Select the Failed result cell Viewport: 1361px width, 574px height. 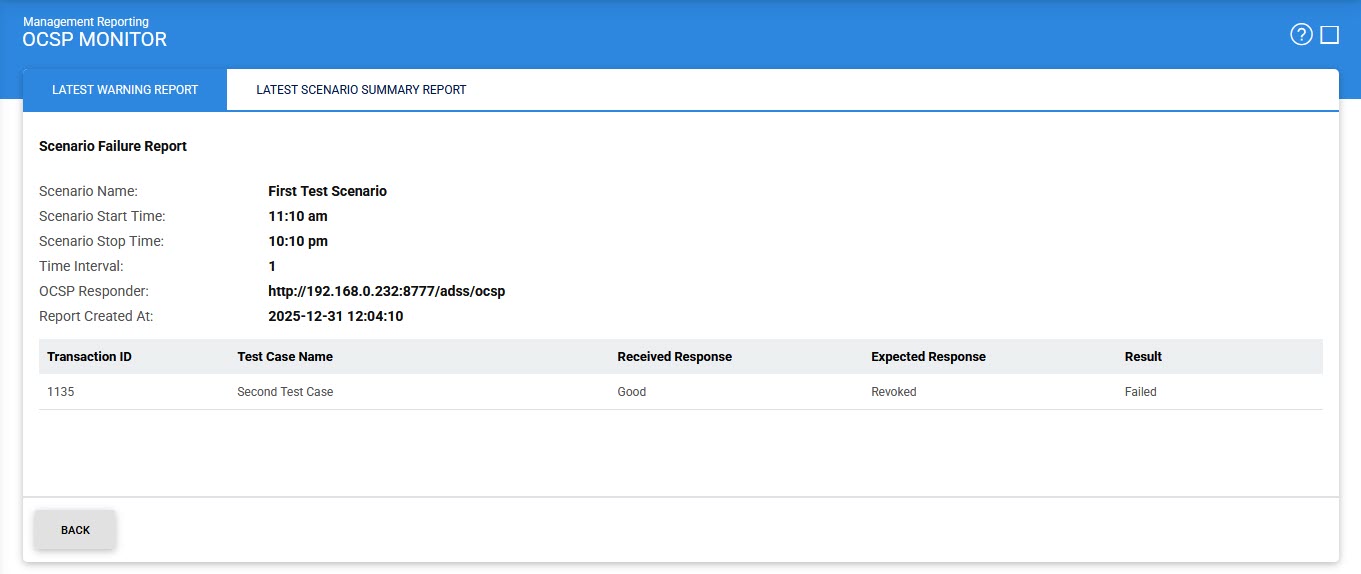[x=1140, y=392]
